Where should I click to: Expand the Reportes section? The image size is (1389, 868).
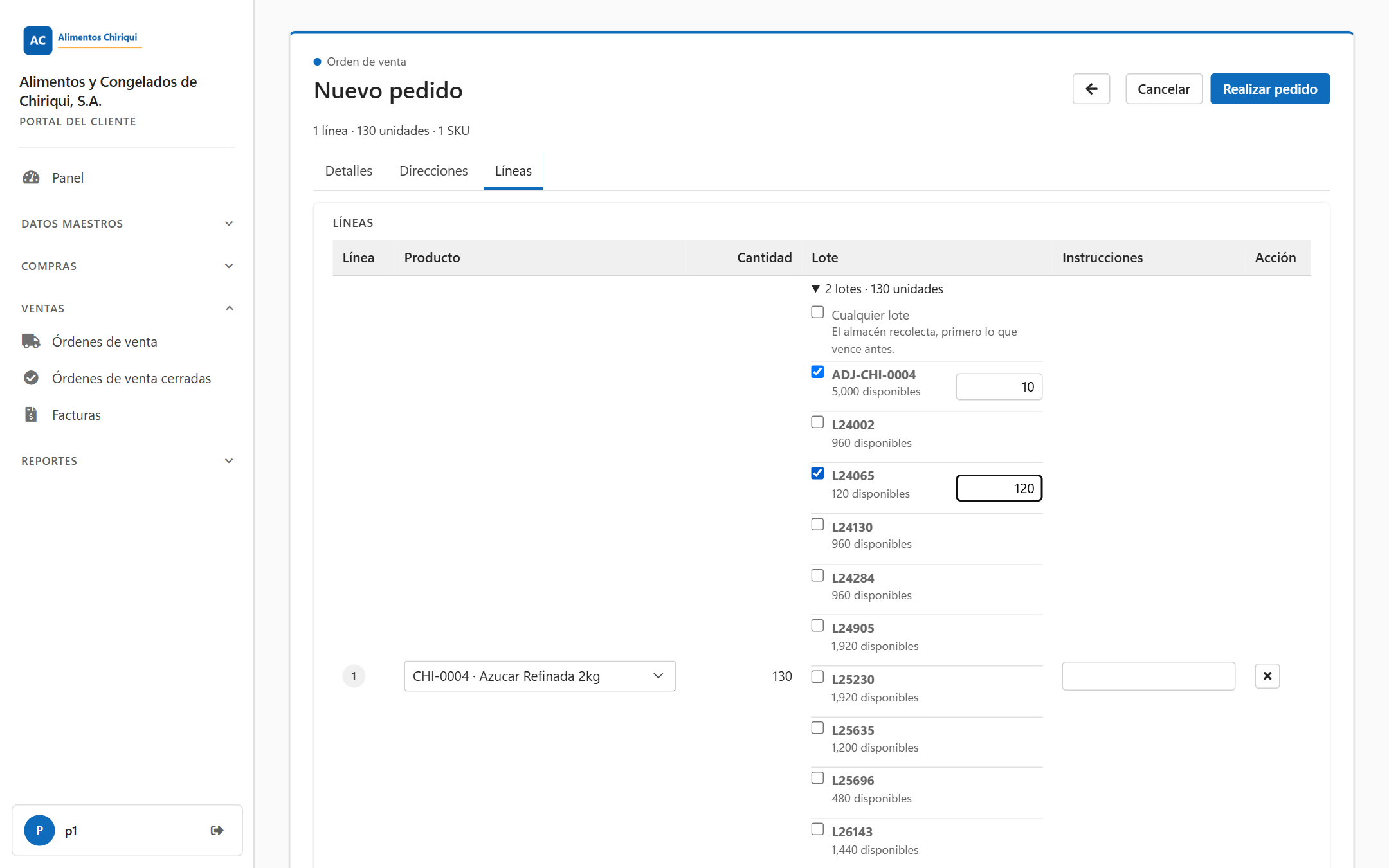(127, 461)
